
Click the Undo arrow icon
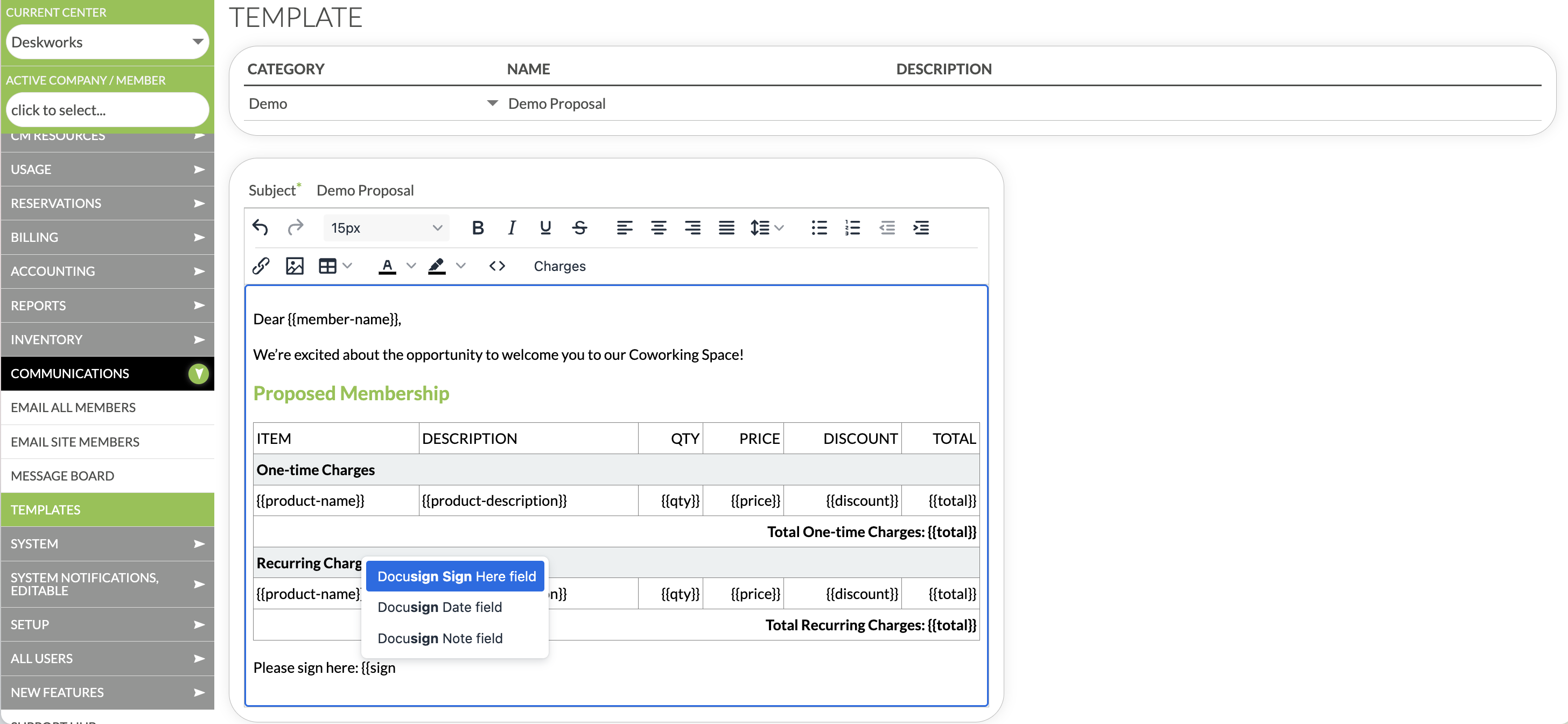[x=260, y=228]
